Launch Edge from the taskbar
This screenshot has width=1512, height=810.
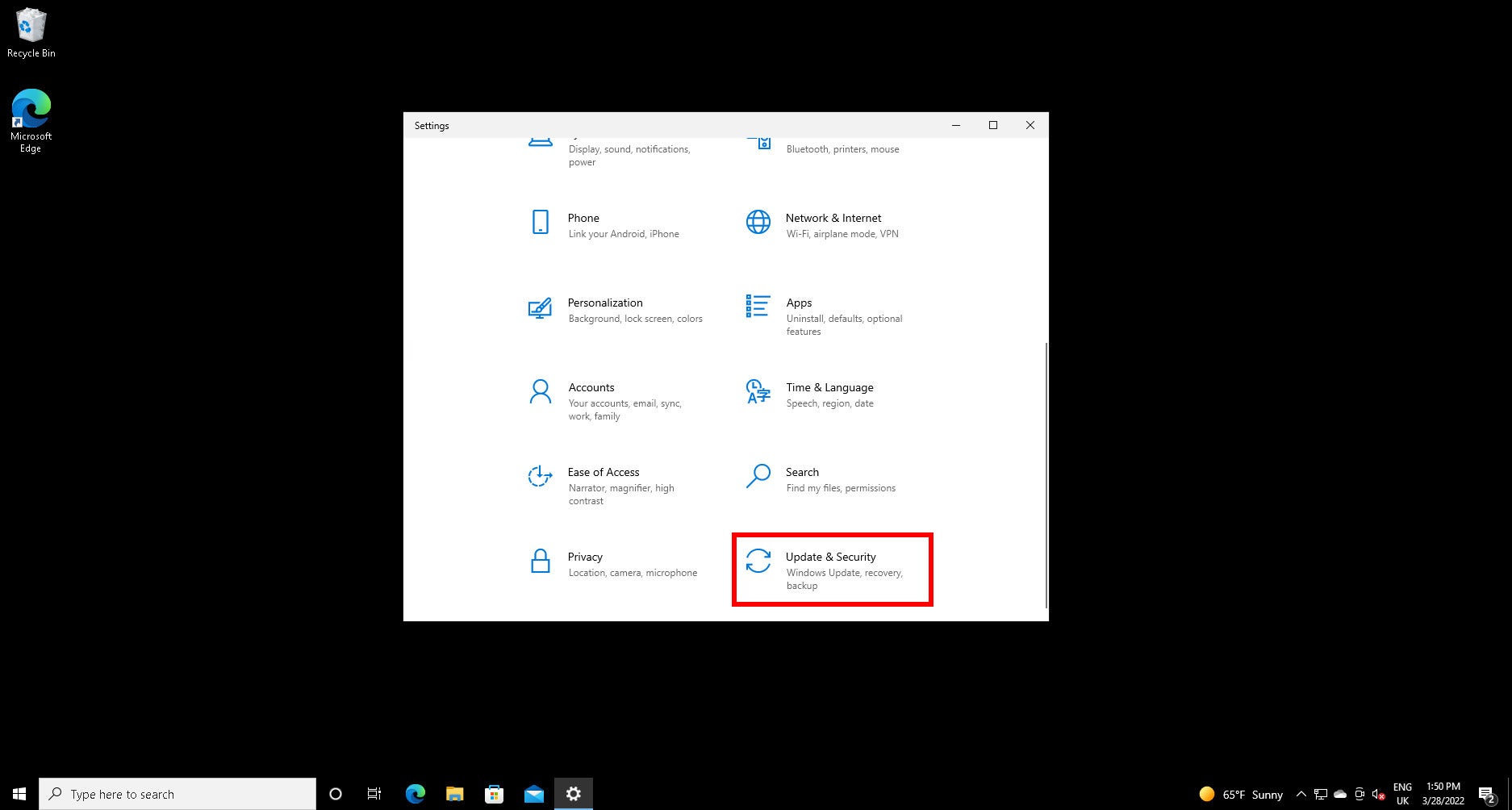click(415, 794)
